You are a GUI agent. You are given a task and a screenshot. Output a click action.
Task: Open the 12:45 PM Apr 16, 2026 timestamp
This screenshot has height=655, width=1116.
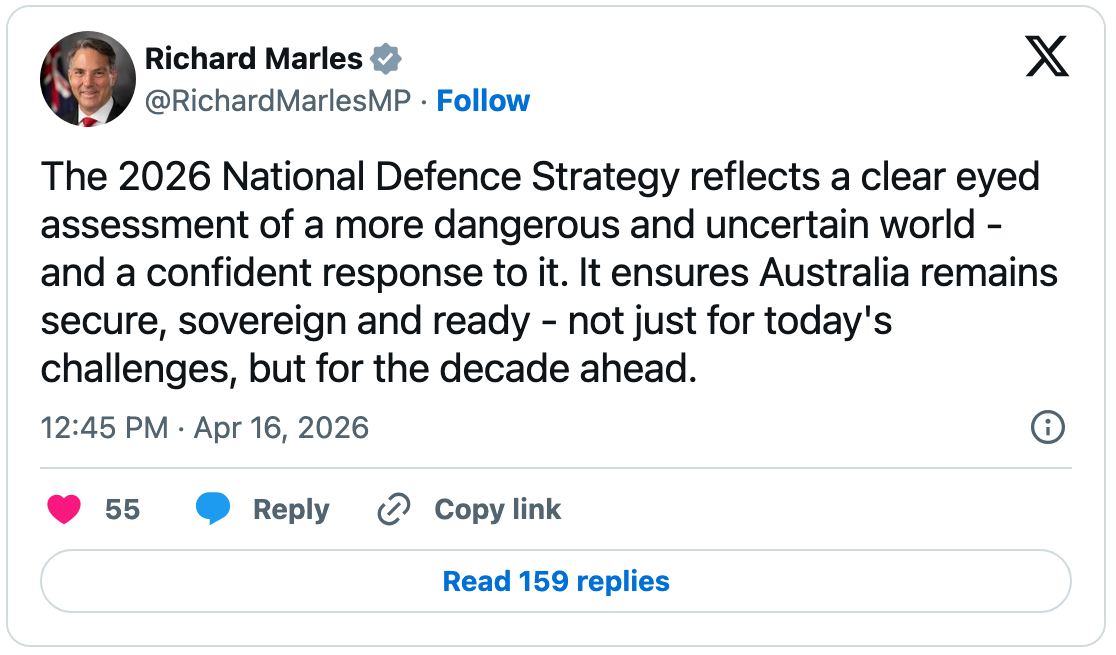pos(205,428)
